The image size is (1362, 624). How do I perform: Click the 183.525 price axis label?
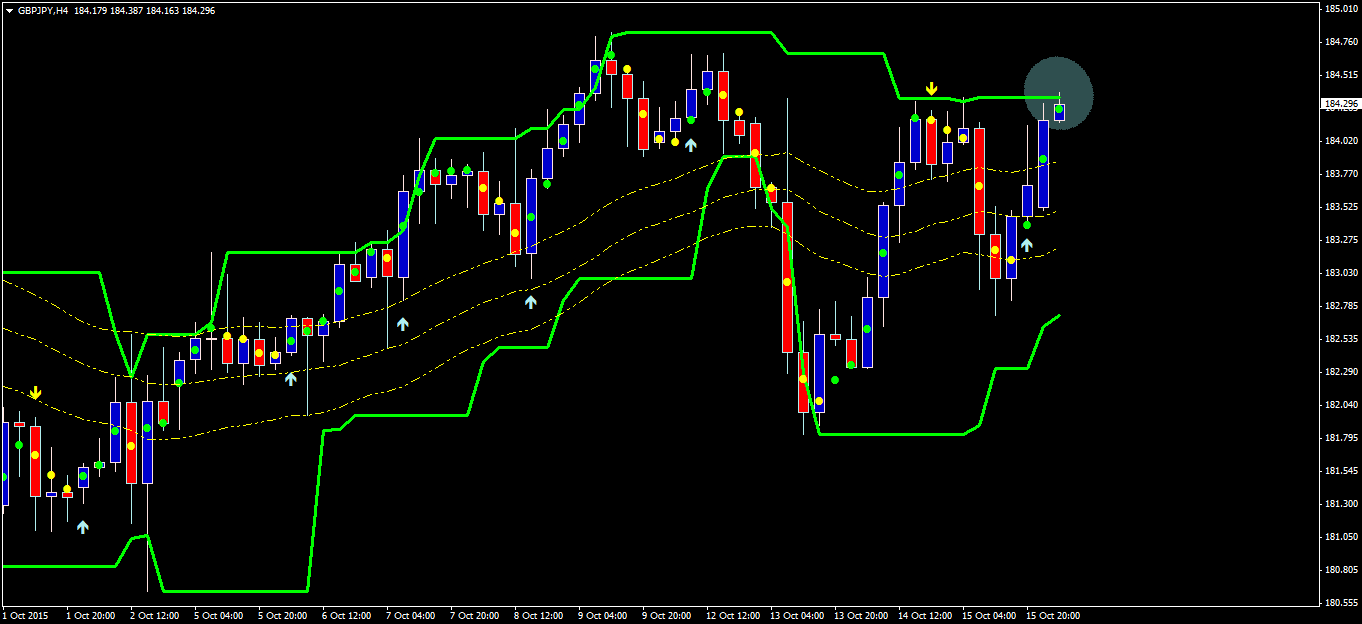pos(1341,207)
